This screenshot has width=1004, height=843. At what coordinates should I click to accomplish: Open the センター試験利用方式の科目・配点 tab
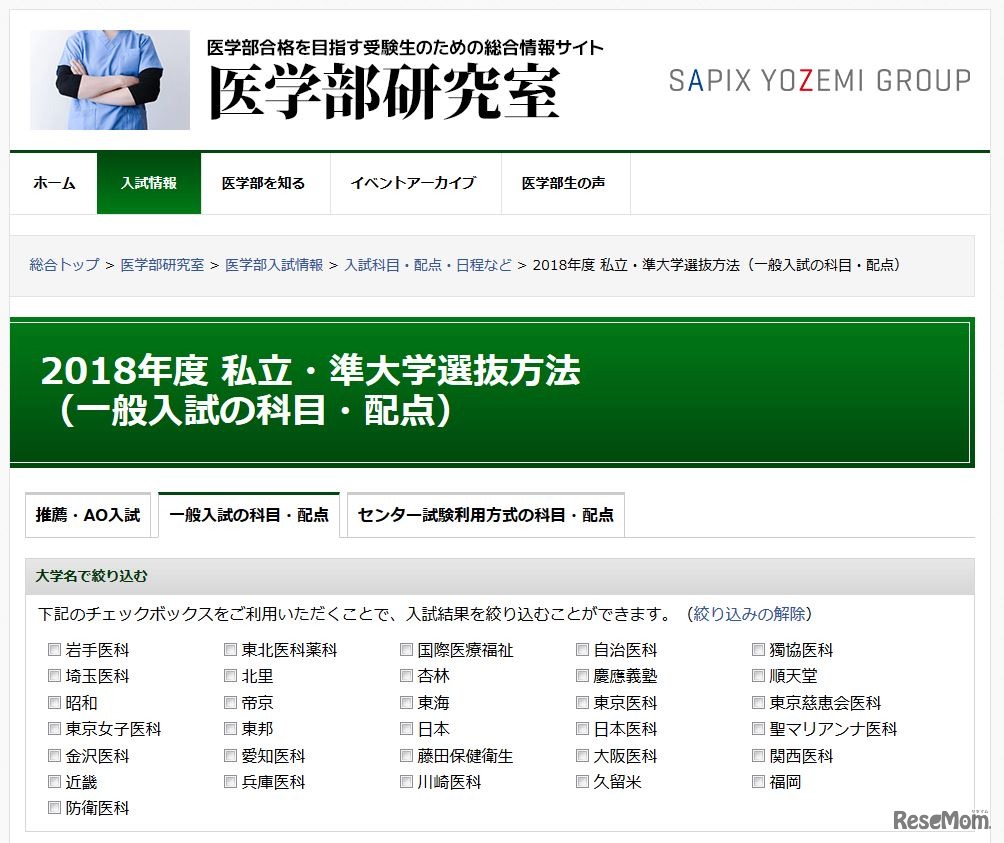point(485,515)
